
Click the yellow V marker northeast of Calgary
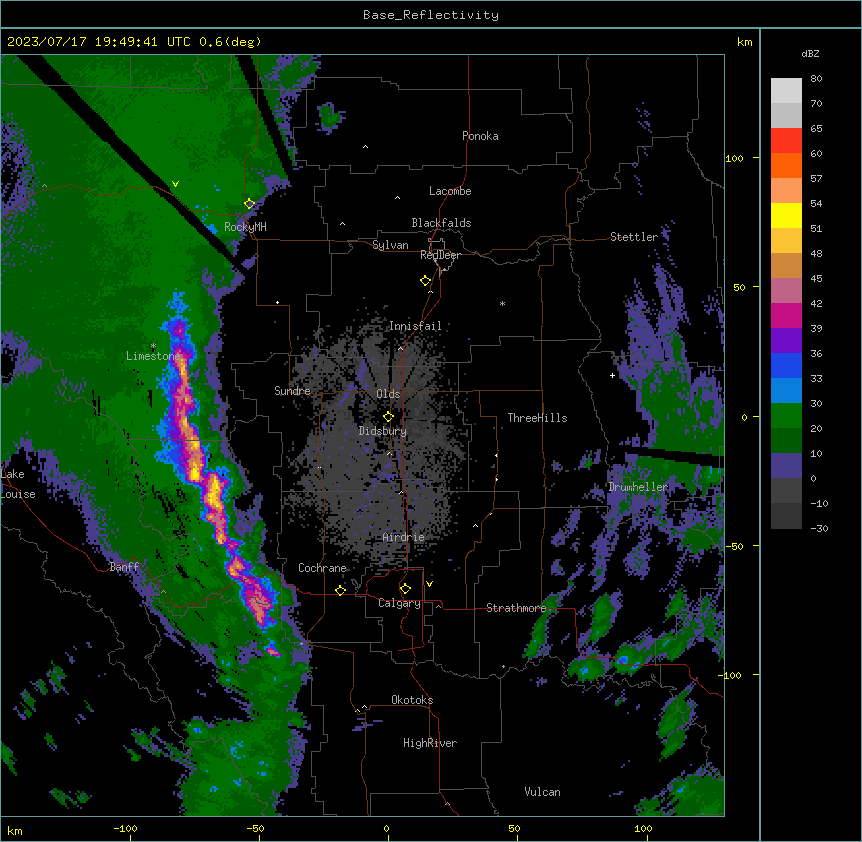pos(429,584)
